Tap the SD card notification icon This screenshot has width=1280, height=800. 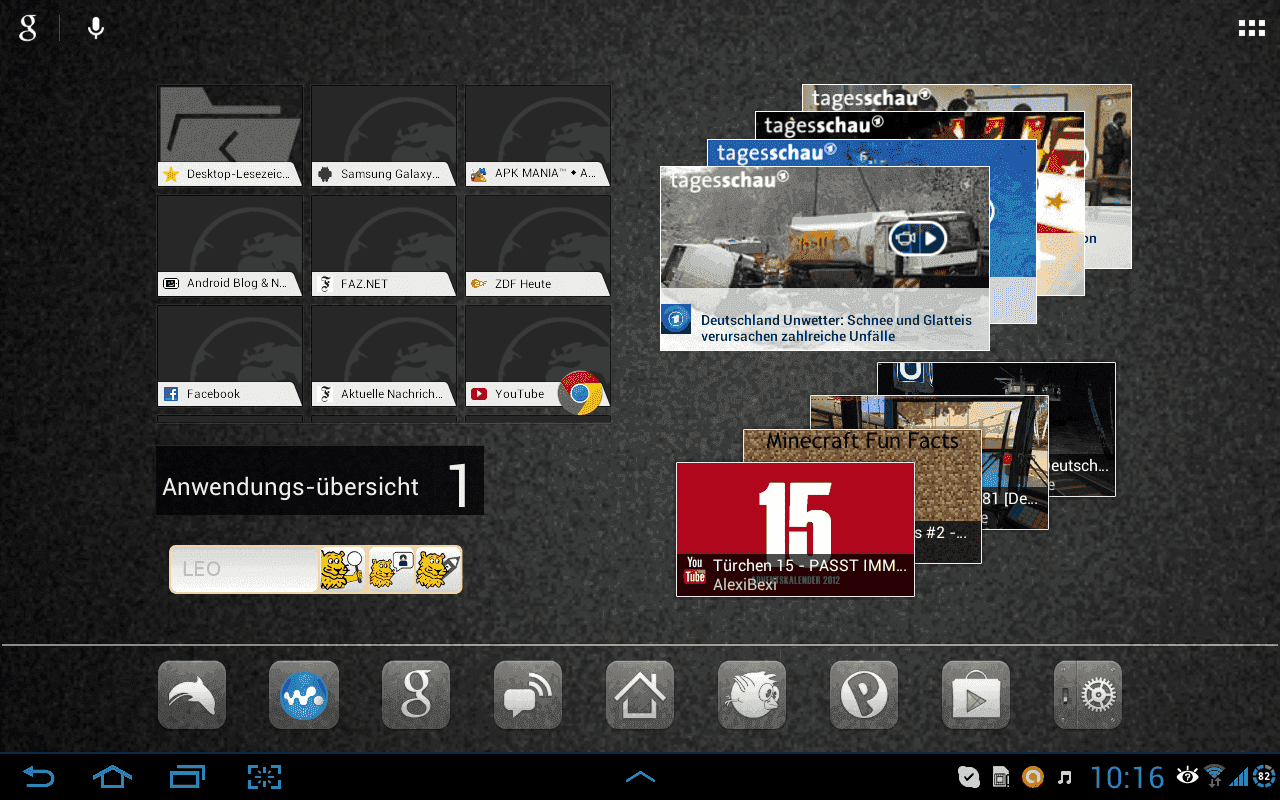[x=1001, y=777]
